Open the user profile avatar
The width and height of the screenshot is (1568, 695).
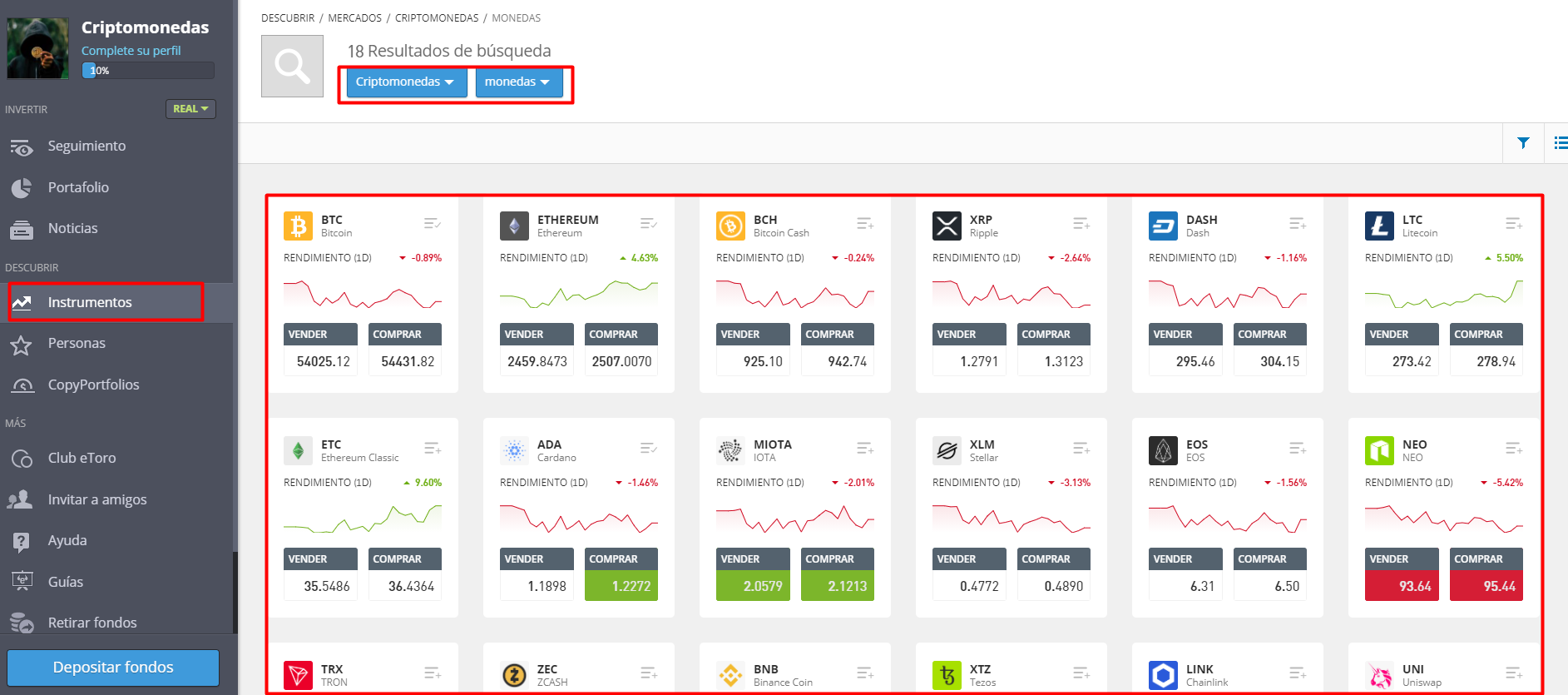tap(38, 48)
